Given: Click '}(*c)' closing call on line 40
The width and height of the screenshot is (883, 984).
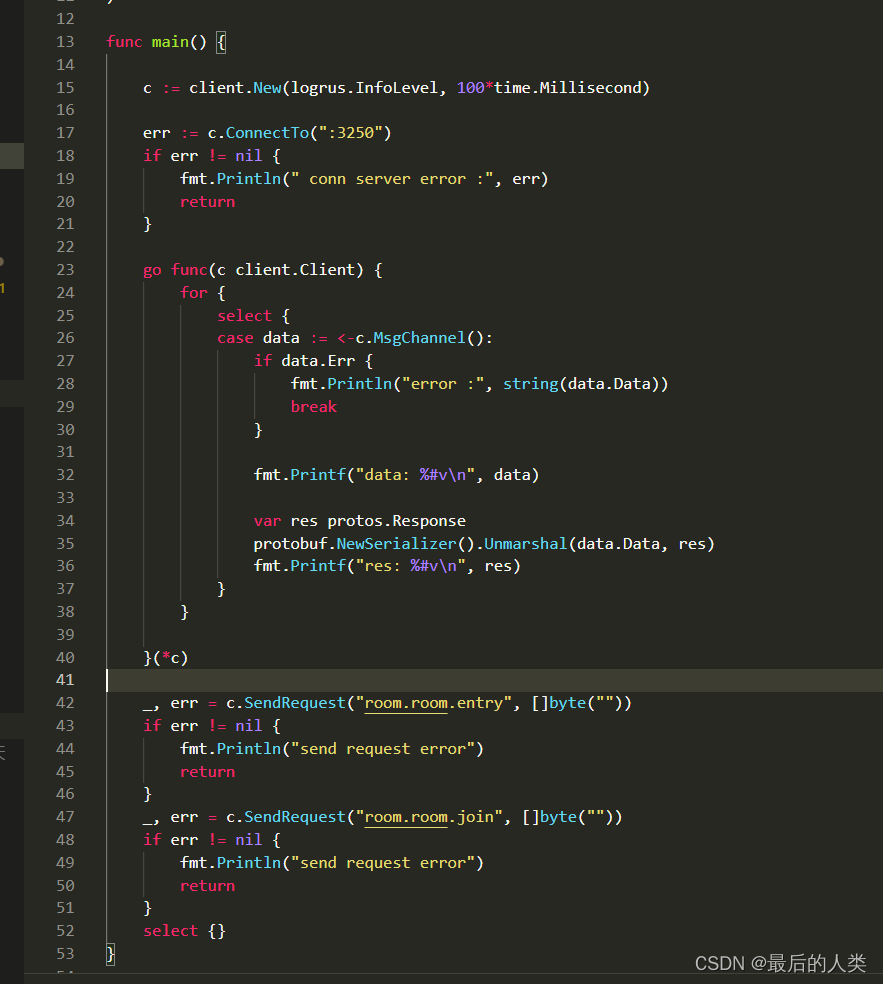Looking at the screenshot, I should pyautogui.click(x=166, y=658).
